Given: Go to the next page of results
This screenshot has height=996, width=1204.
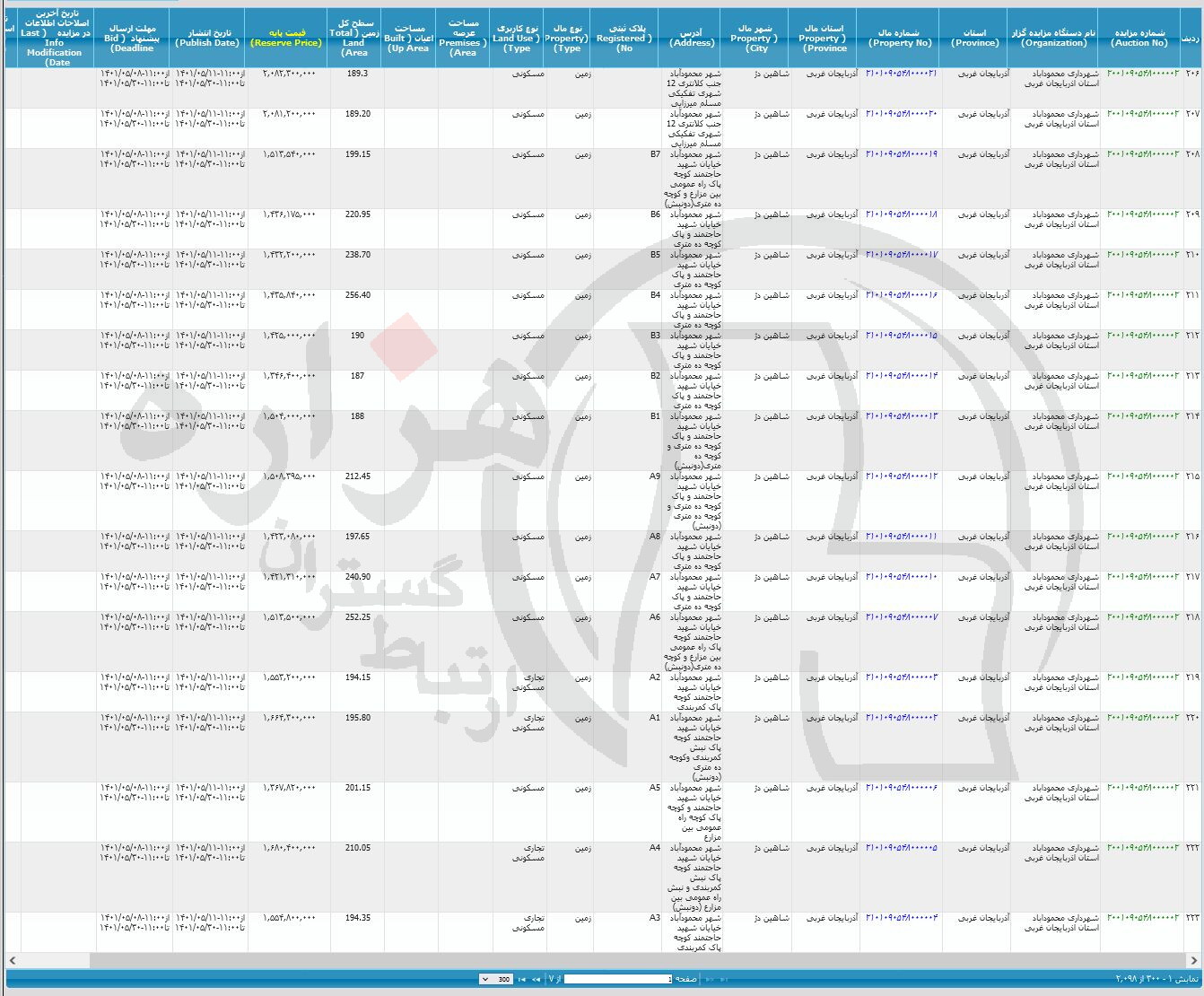Looking at the screenshot, I should [536, 979].
